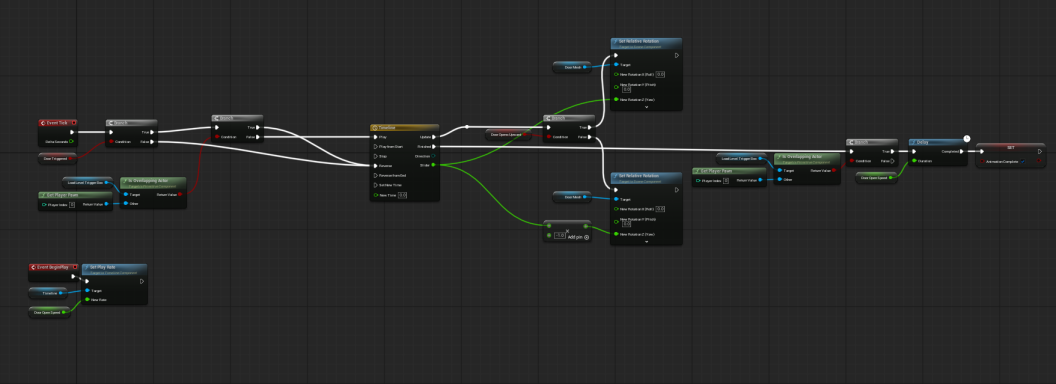Click the Play from Start exec pin

375,146
